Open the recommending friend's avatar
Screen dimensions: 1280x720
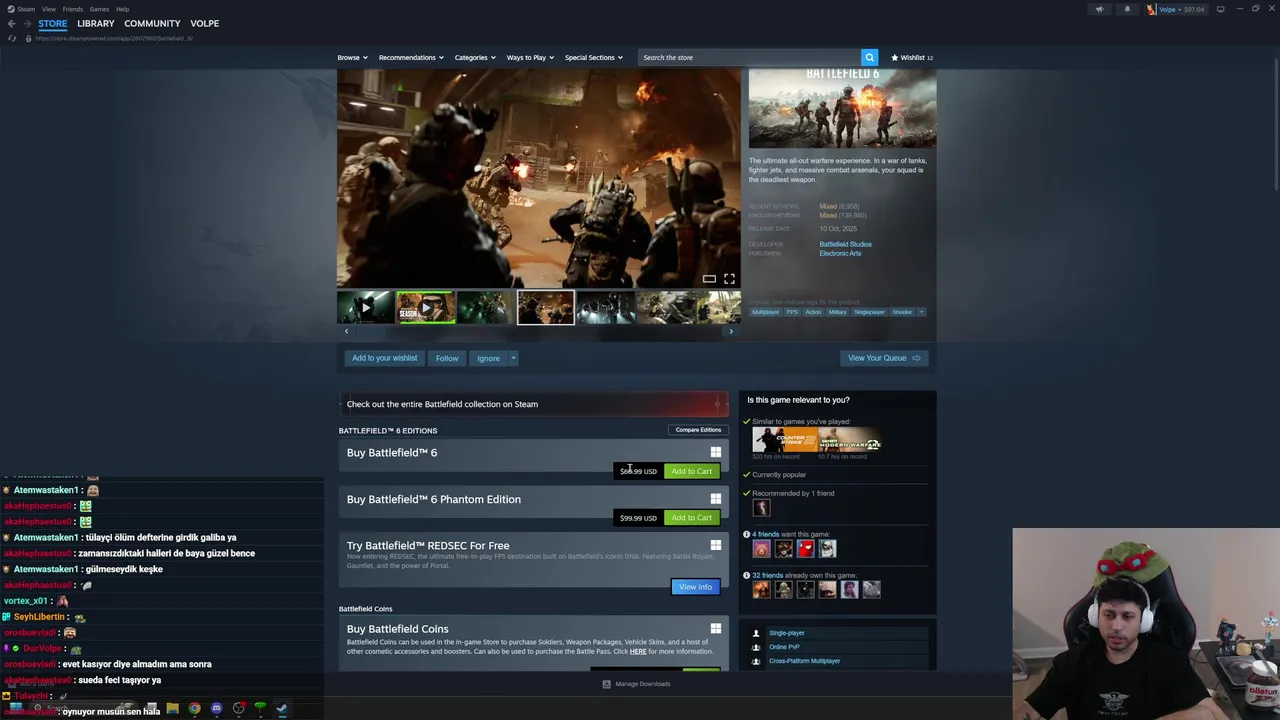761,507
